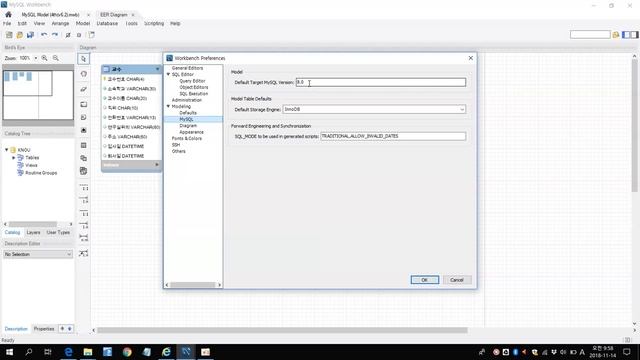Switch to the Layers tab

tap(33, 232)
